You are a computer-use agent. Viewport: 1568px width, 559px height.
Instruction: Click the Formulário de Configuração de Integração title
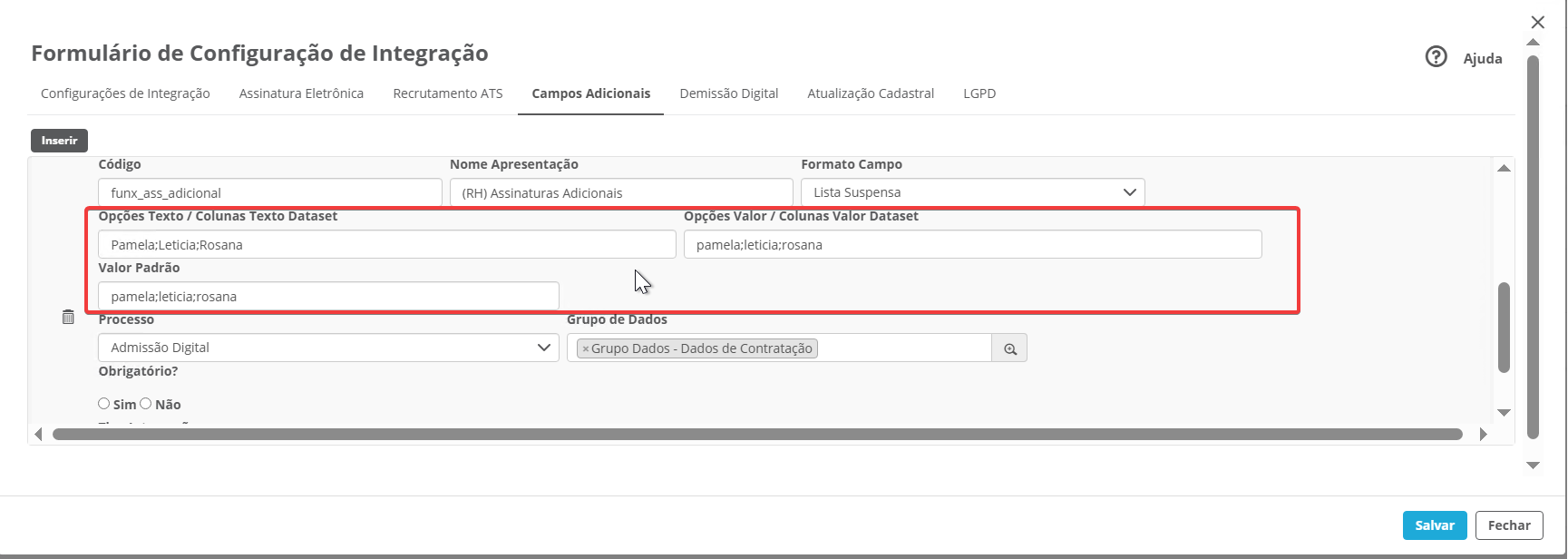[259, 54]
